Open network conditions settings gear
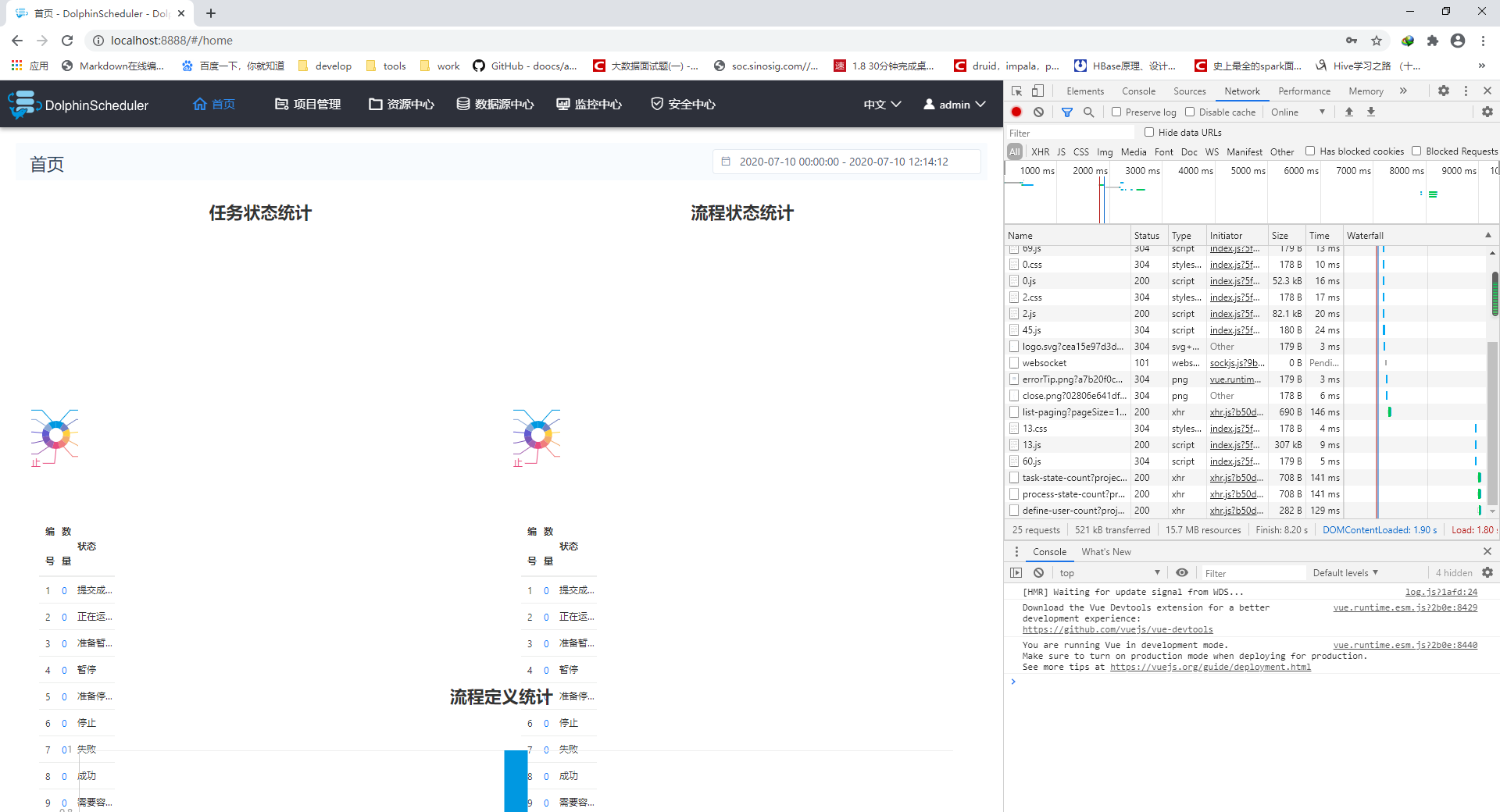The image size is (1500, 812). 1487,112
